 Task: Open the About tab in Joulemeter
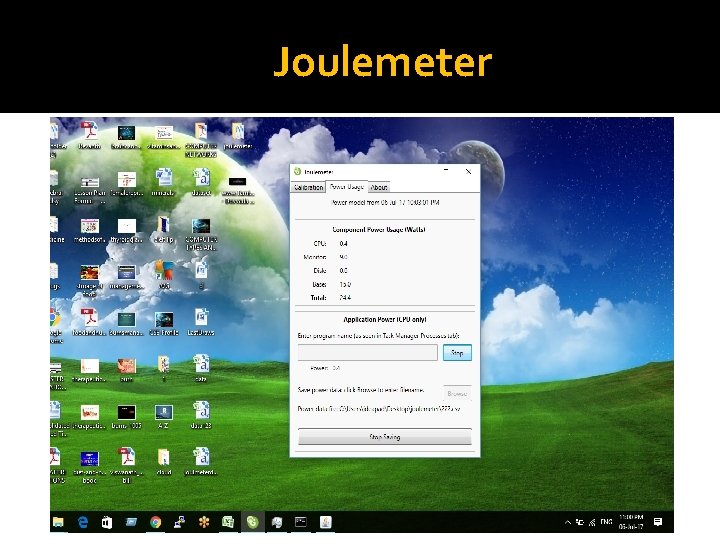[x=379, y=187]
